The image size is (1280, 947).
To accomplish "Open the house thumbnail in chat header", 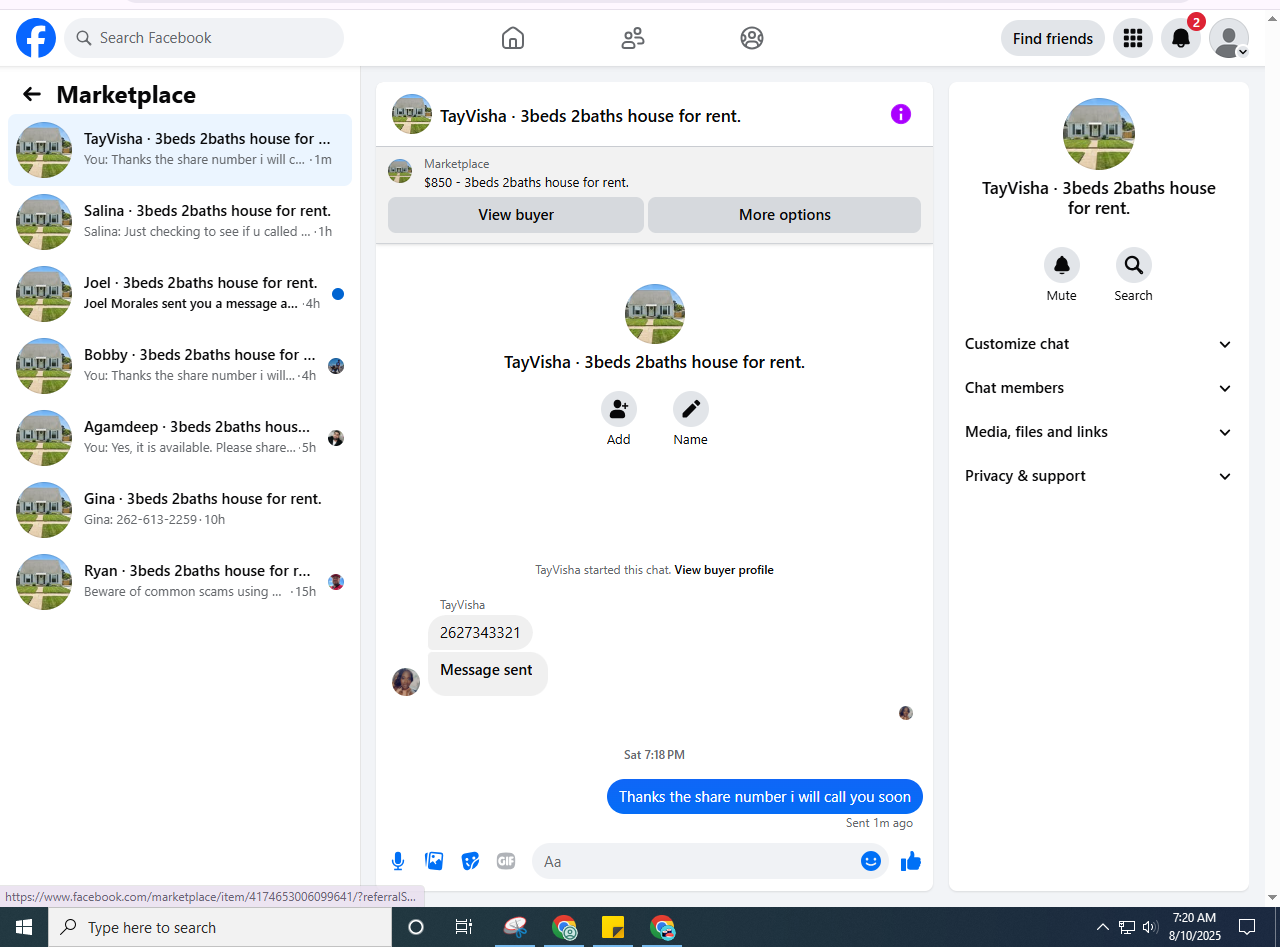I will pyautogui.click(x=412, y=114).
